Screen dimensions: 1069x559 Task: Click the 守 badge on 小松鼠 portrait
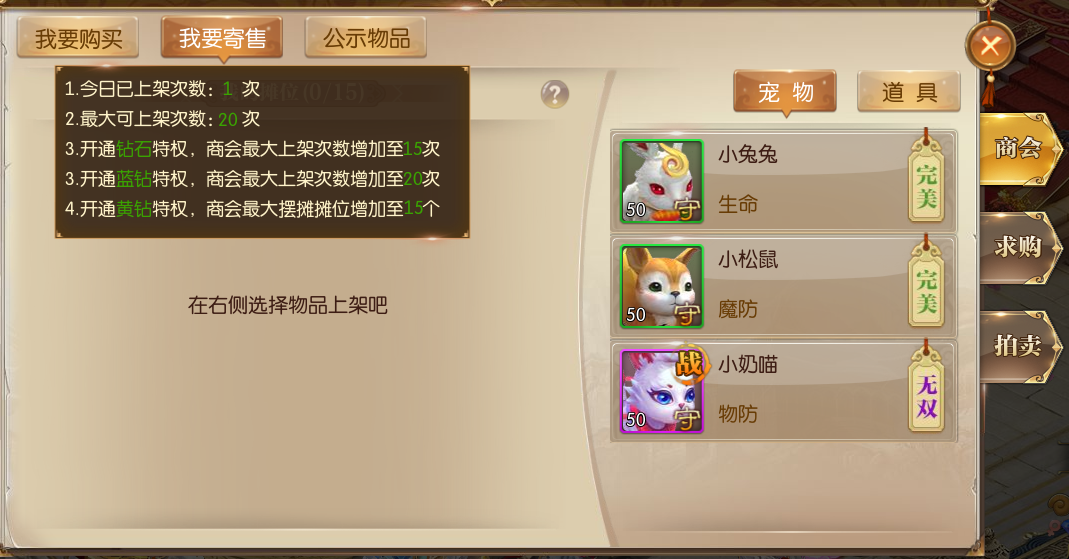[x=687, y=315]
